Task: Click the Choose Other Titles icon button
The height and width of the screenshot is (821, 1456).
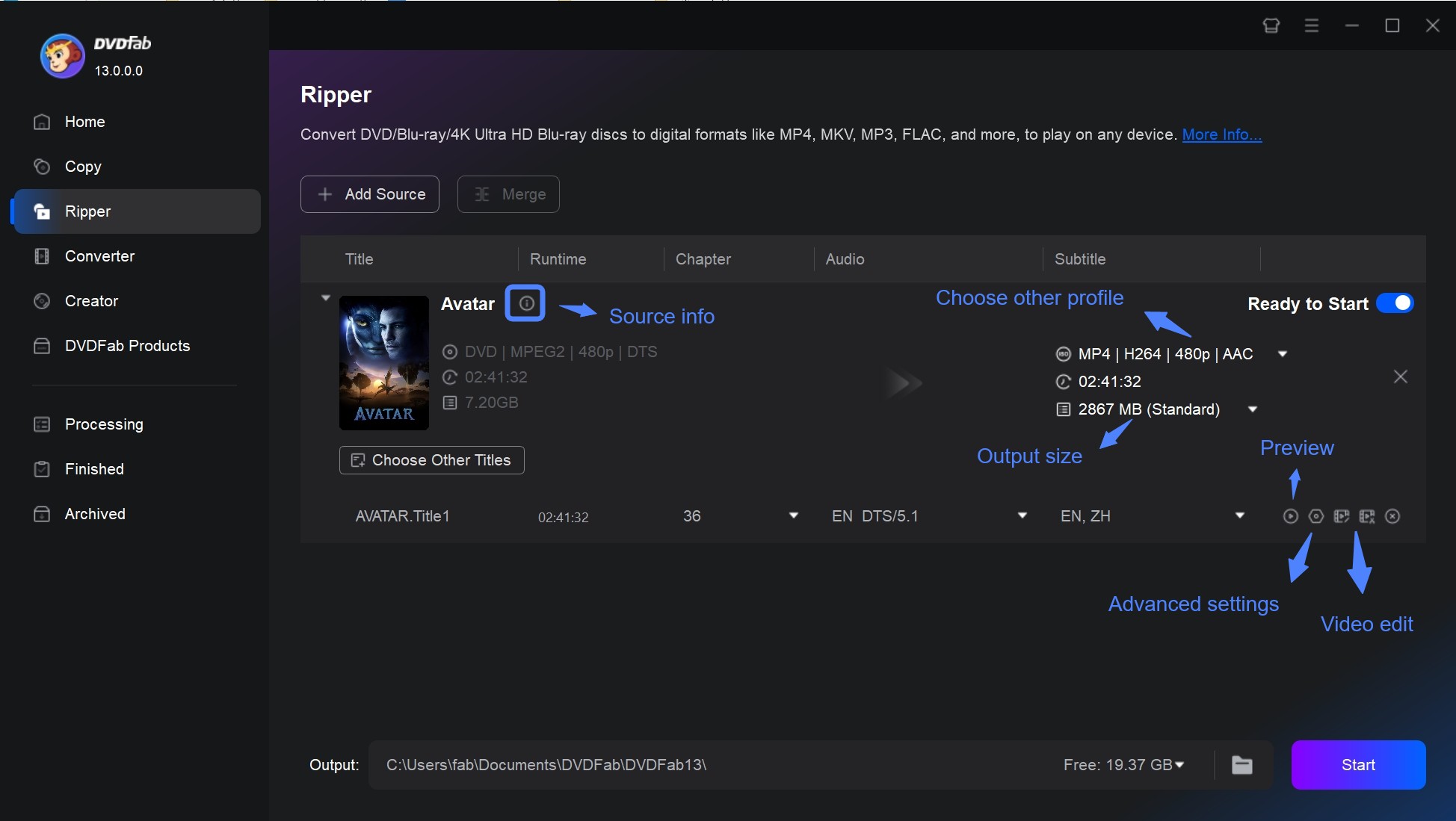Action: (357, 459)
